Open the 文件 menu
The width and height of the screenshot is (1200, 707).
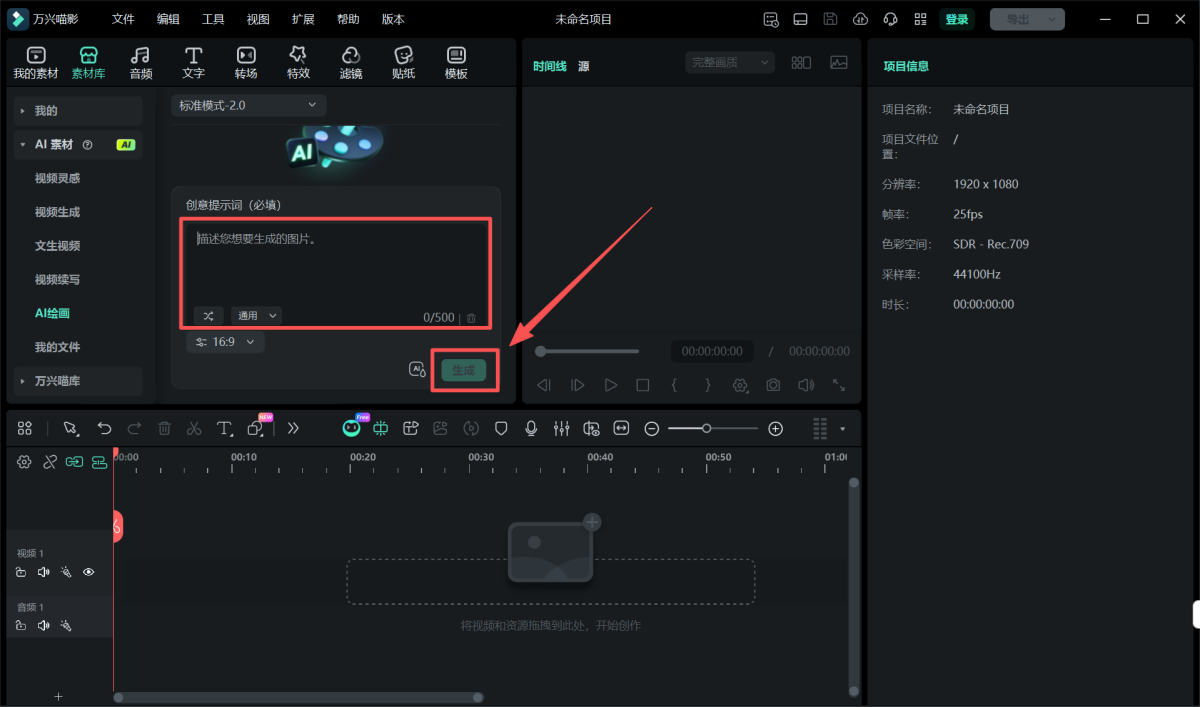[123, 19]
